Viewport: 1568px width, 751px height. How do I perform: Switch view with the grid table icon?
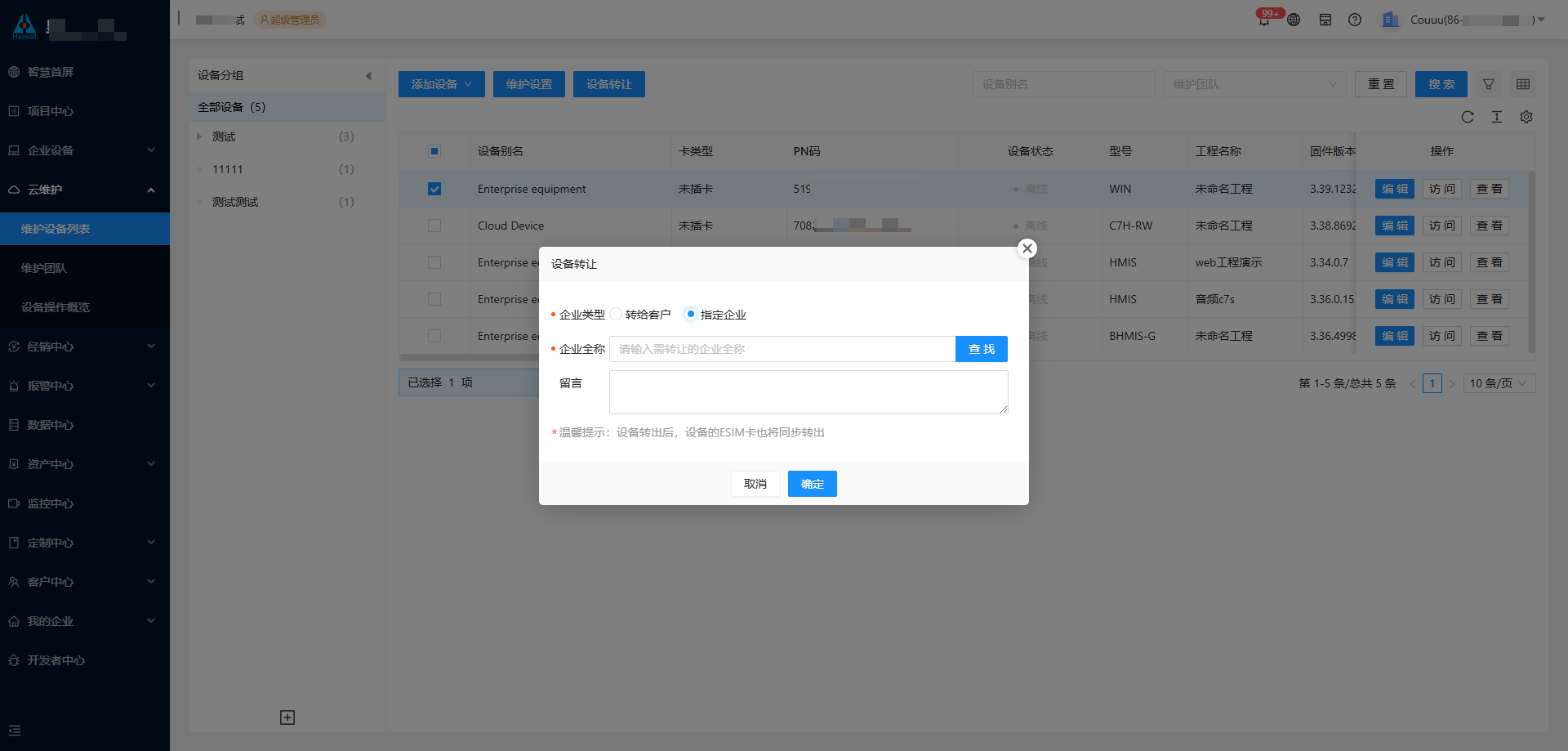[1523, 84]
